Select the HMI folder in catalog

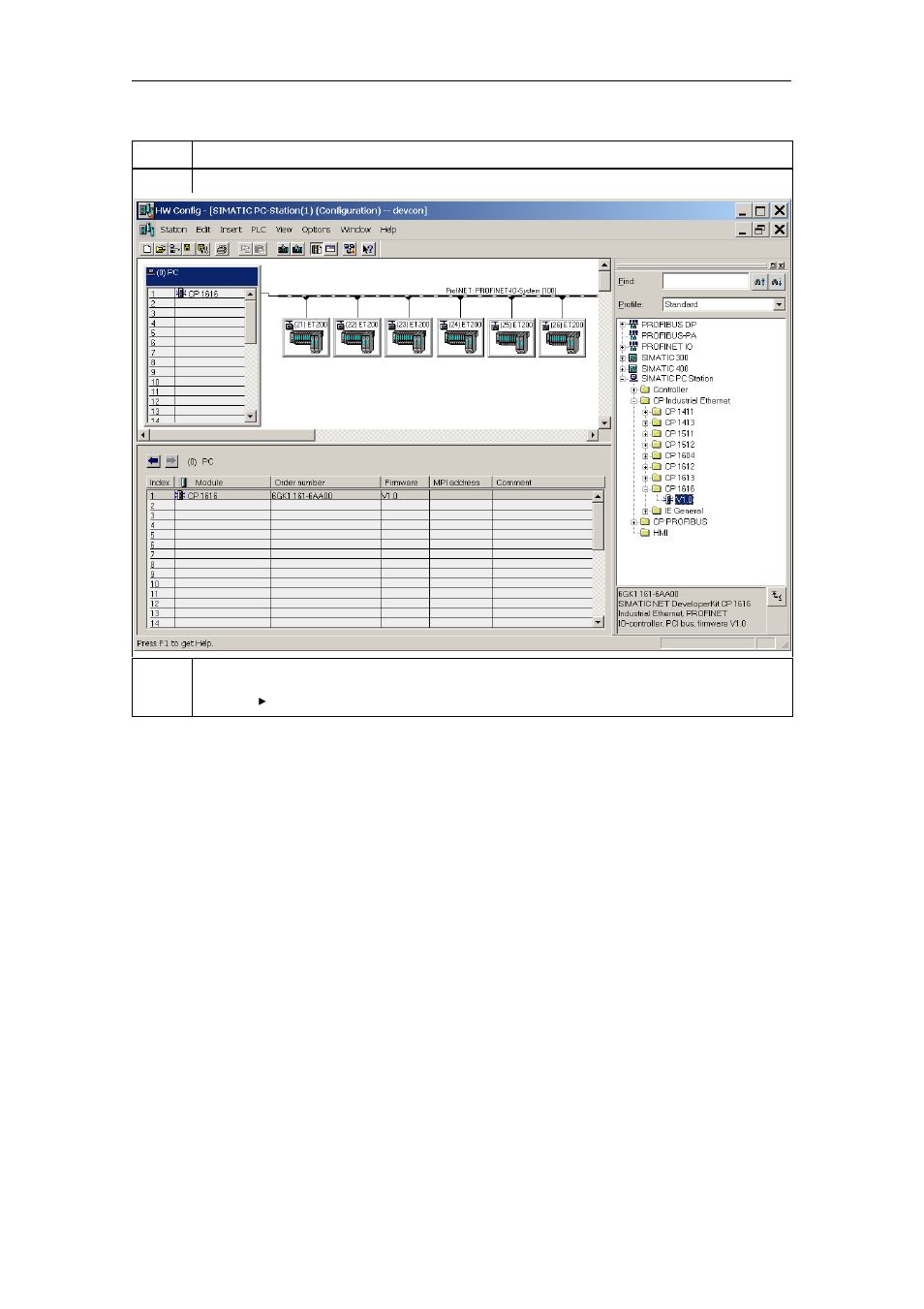tap(661, 533)
